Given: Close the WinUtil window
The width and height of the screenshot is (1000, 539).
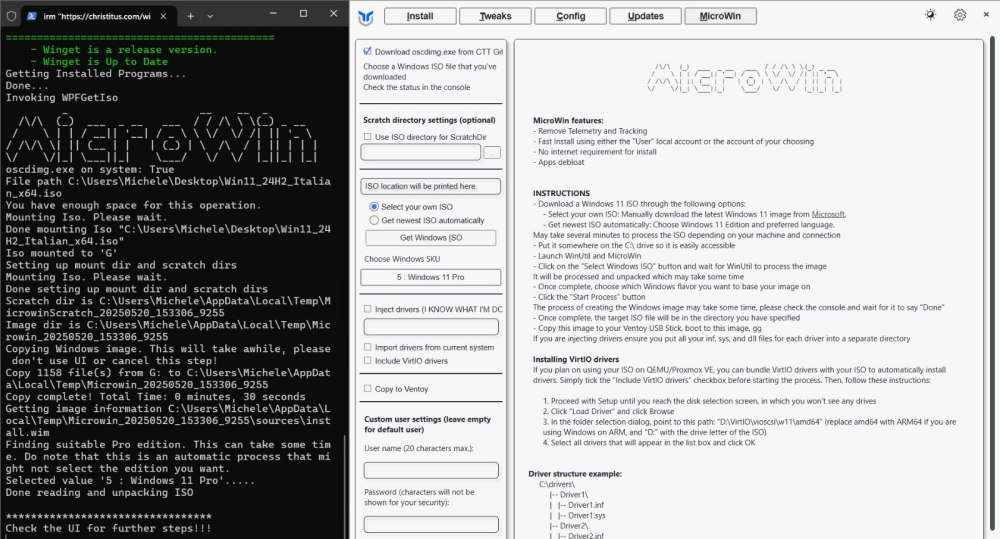Looking at the screenshot, I should click(x=985, y=14).
